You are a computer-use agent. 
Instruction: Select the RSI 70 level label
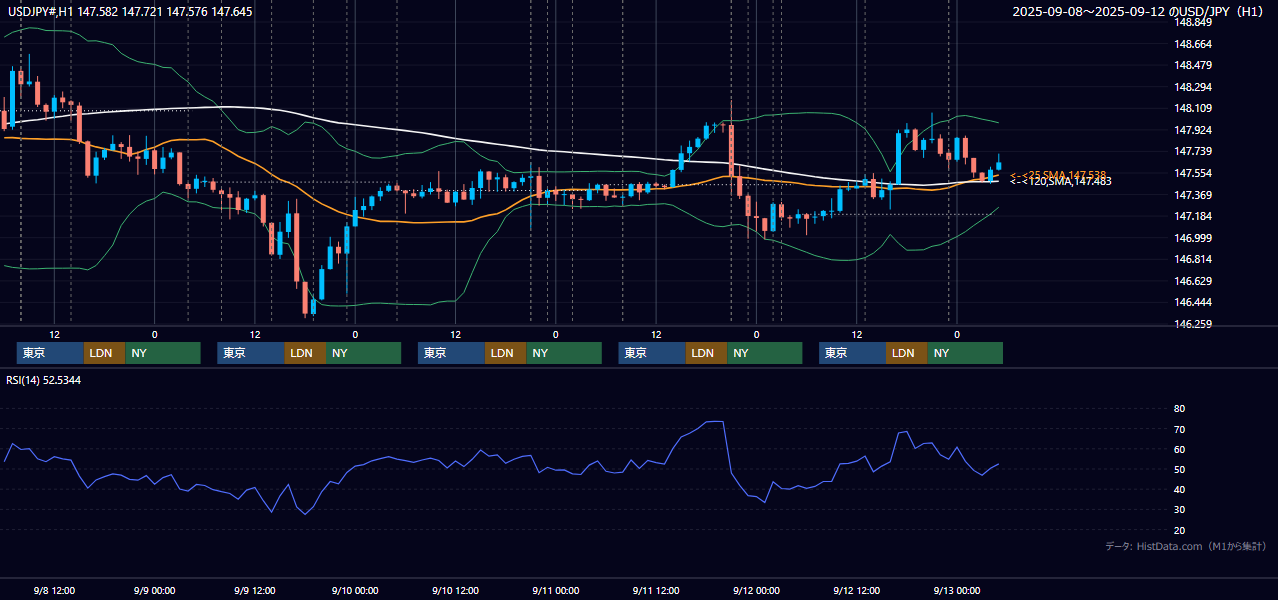[x=1180, y=430]
